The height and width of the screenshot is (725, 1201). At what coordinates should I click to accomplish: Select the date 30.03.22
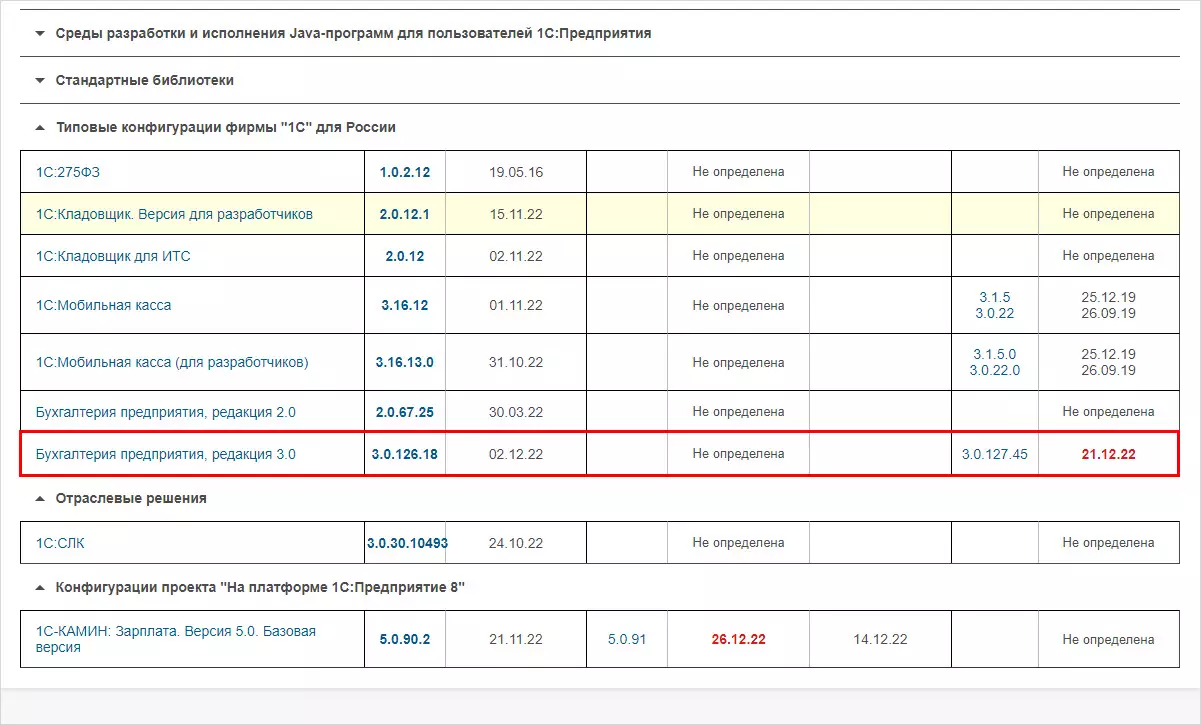click(x=516, y=412)
